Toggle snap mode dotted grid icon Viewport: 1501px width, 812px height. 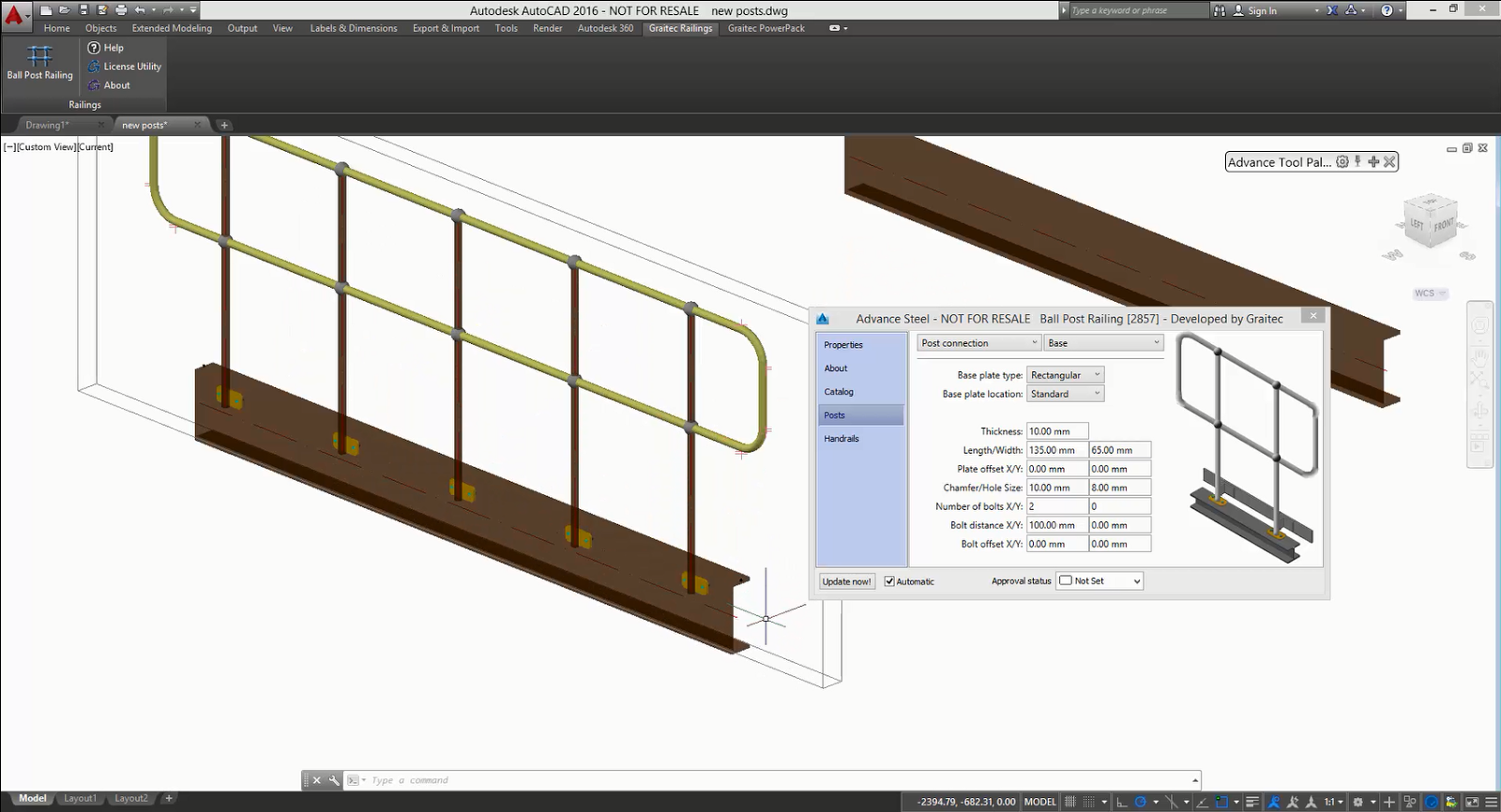pyautogui.click(x=1089, y=802)
